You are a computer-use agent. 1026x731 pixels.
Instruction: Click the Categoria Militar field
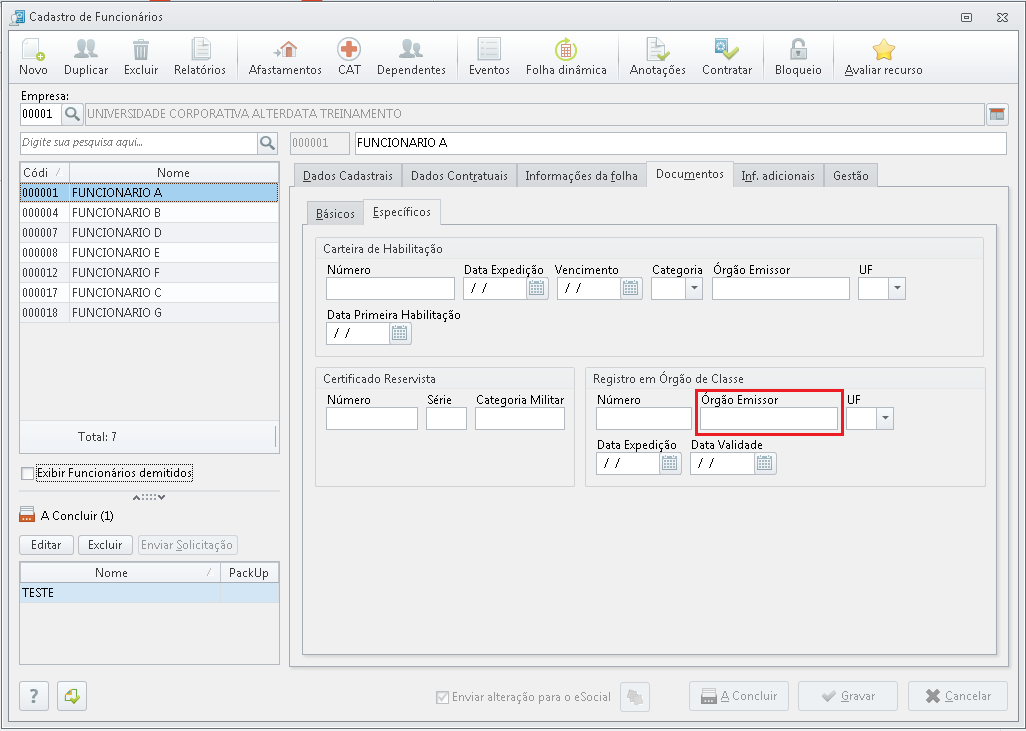point(520,418)
